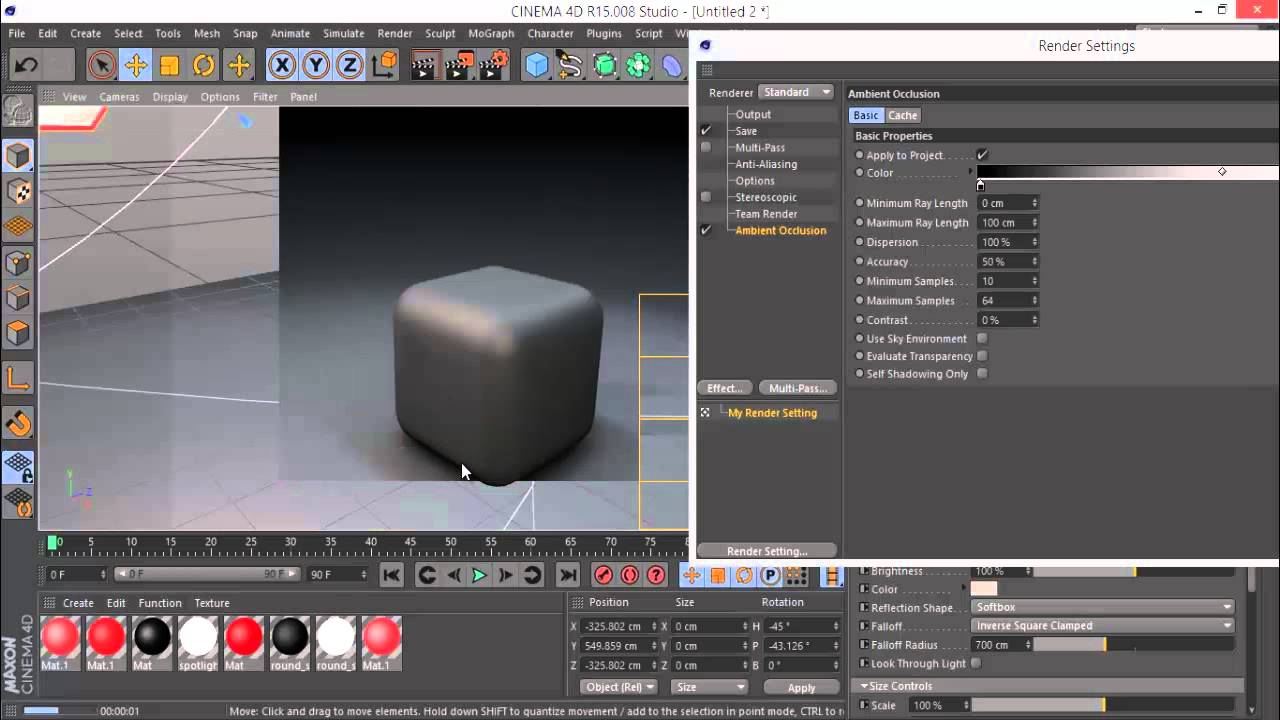Open the Reflection Shape Softbox dropdown

click(x=1103, y=607)
